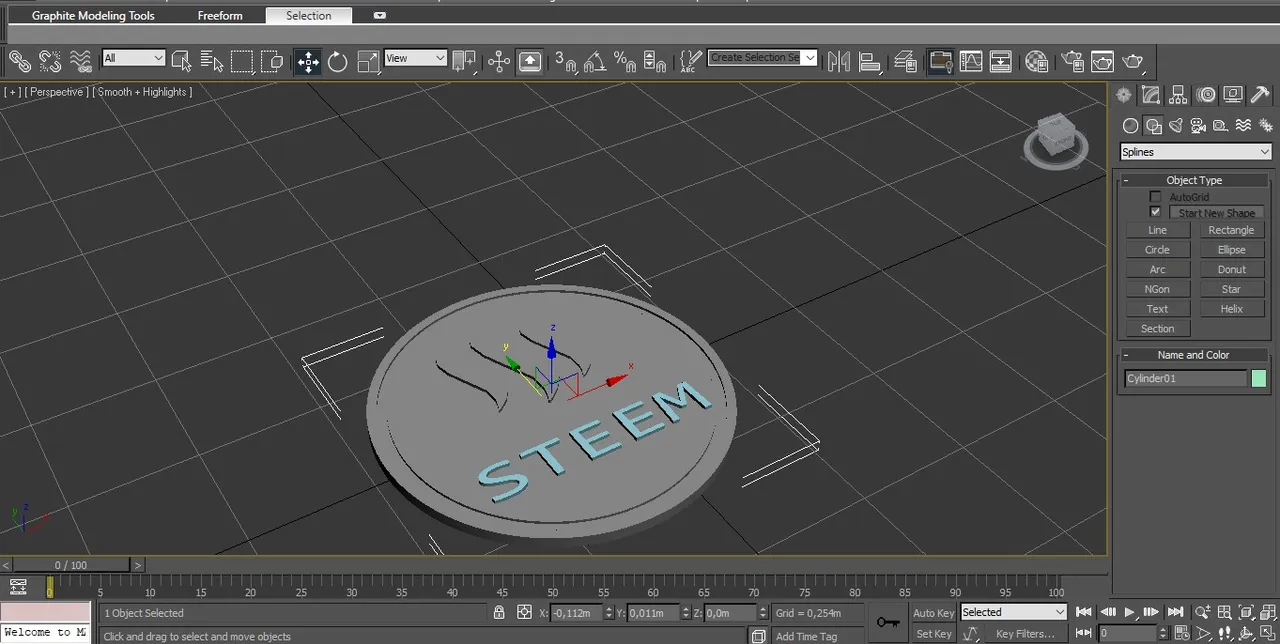Viewport: 1280px width, 644px height.
Task: Click the Section button
Action: (1157, 329)
